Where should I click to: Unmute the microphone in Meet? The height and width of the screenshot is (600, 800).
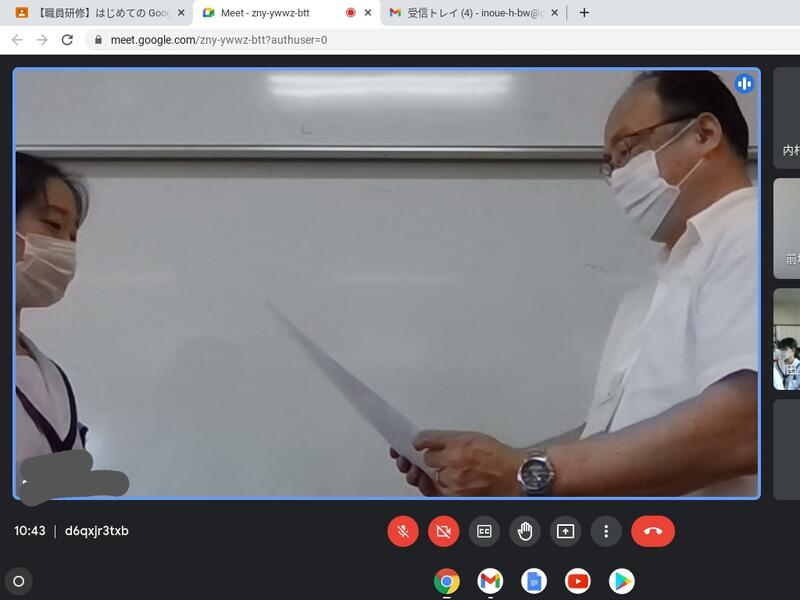point(403,531)
